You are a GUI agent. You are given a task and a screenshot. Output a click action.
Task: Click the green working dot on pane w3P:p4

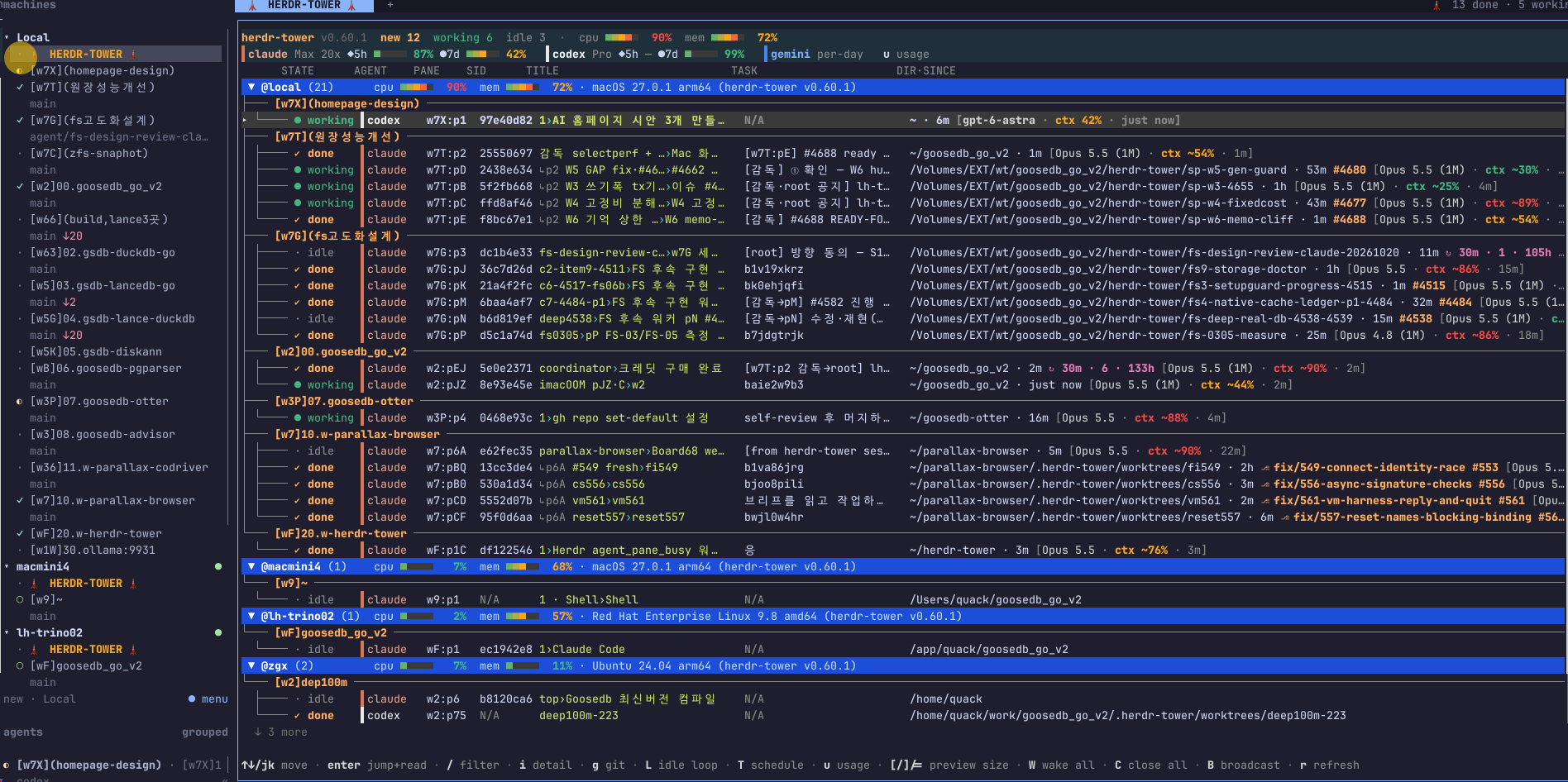point(298,418)
